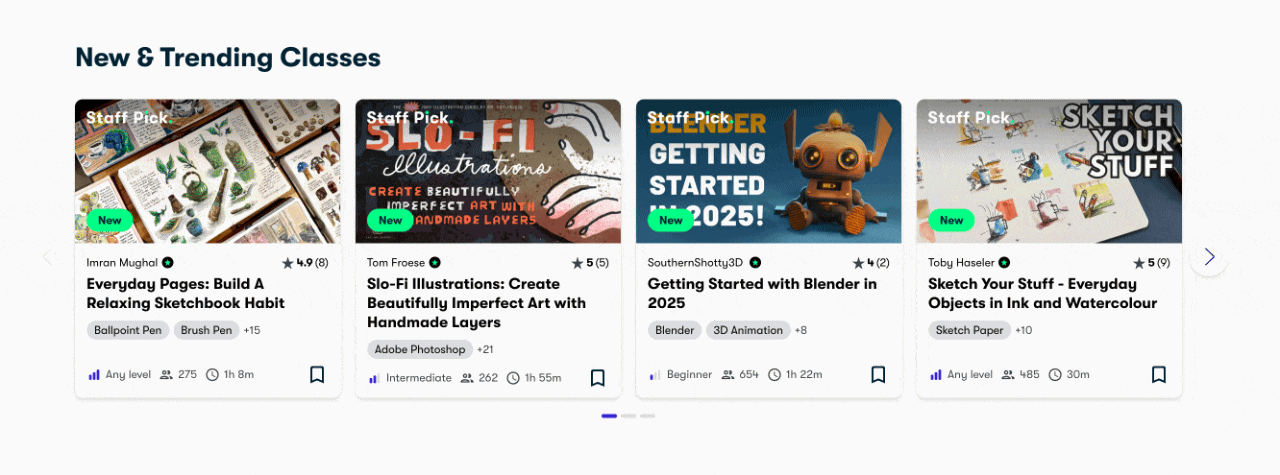This screenshot has width=1280, height=475.
Task: Open Sketch Your Stuff class title link
Action: [1042, 293]
